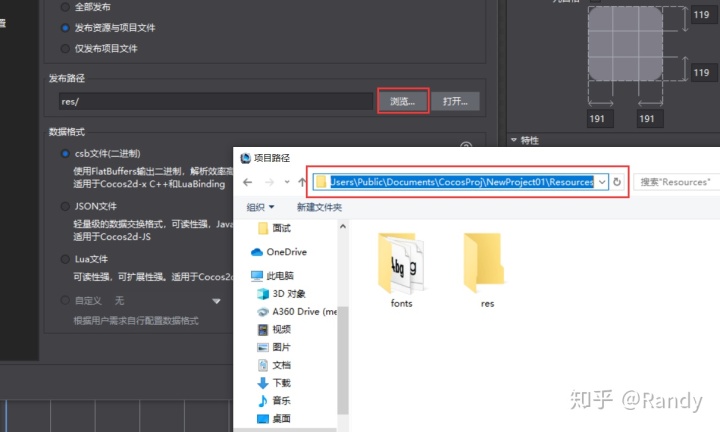
Task: Open recent locations dropdown chevron
Action: pos(287,182)
